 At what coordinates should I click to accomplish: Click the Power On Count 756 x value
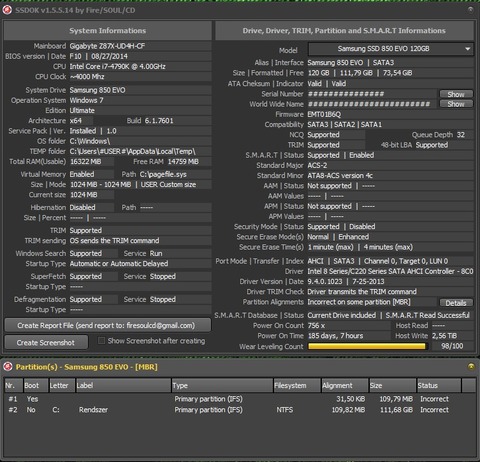coord(316,325)
